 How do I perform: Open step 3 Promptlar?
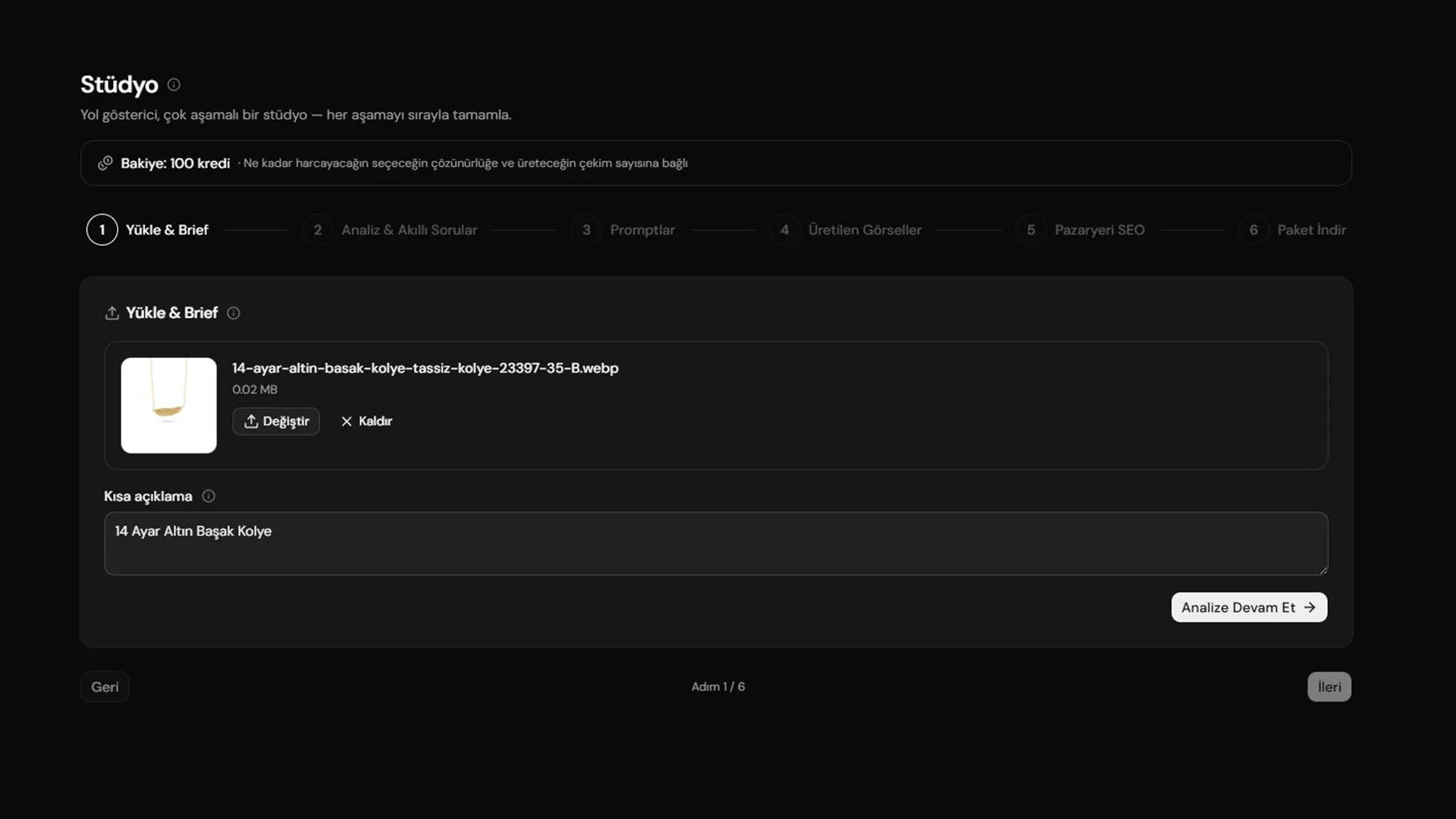[623, 230]
